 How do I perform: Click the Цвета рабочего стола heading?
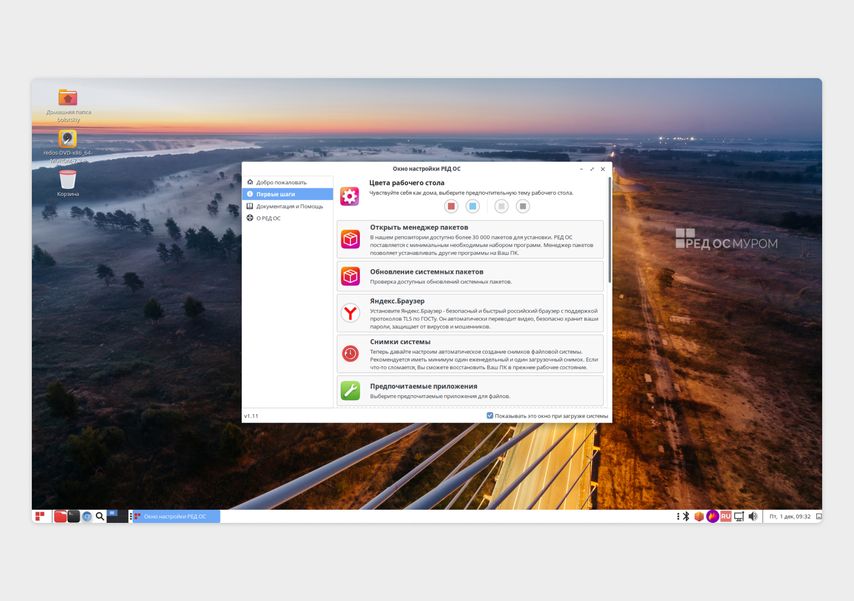407,183
